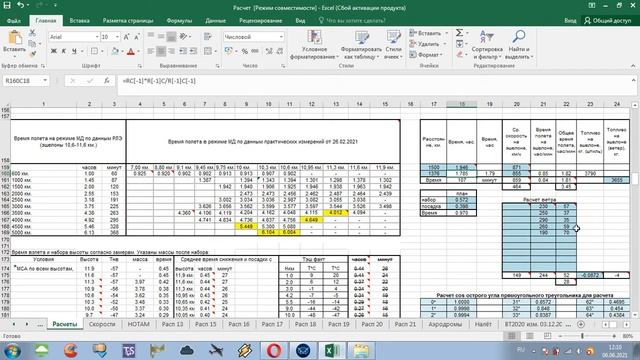Viewport: 640px width, 360px height.
Task: Open Найти и выделить menu
Action: [519, 45]
